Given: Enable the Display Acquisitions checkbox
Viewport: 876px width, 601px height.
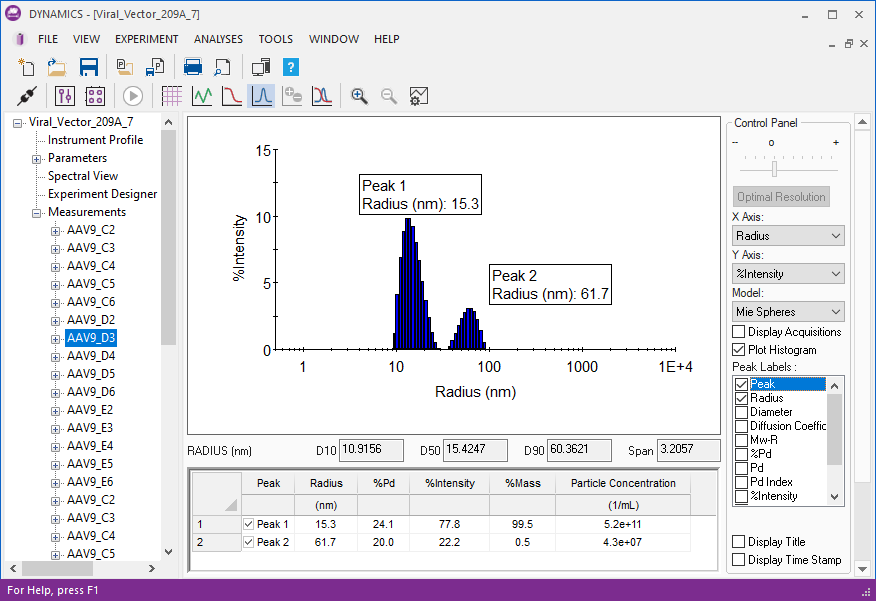Looking at the screenshot, I should point(739,332).
